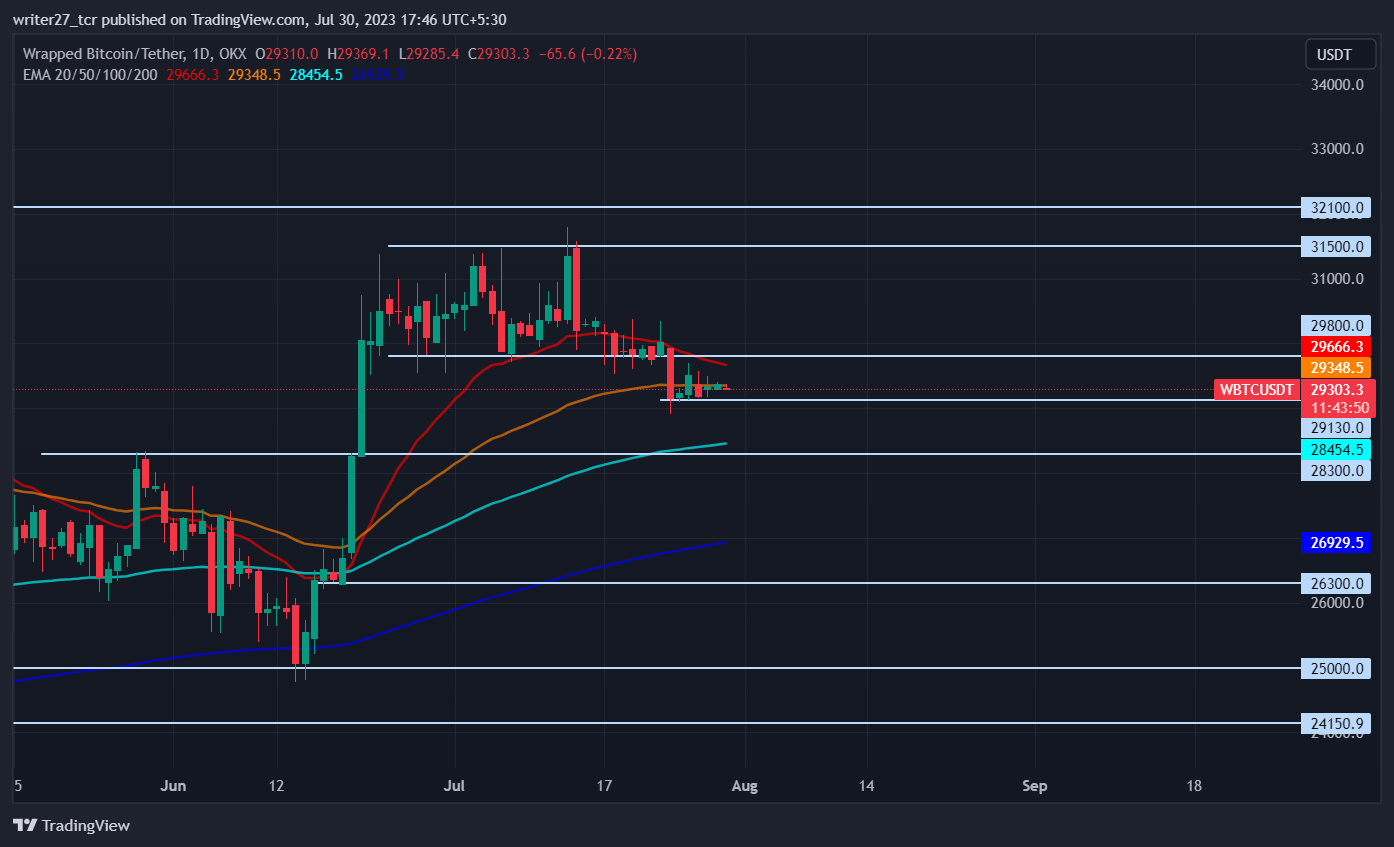
Task: Click the 31000.0 price scale tick
Action: coord(1337,279)
